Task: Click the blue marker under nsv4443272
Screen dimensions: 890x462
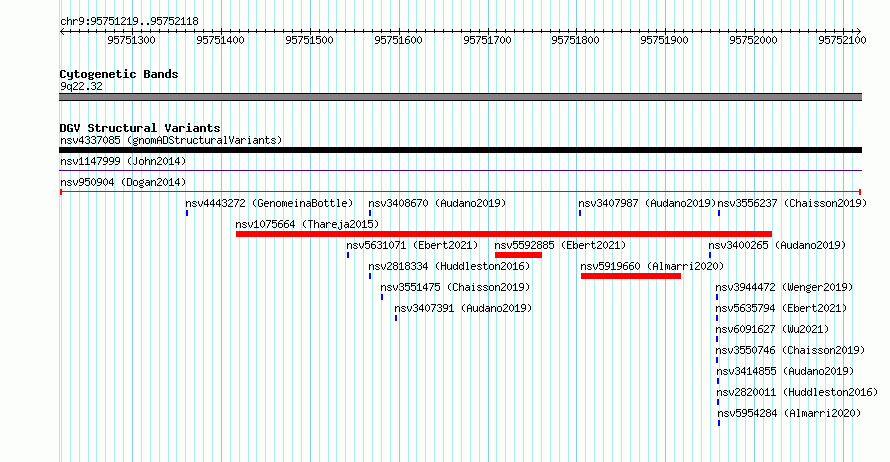Action: [x=187, y=213]
